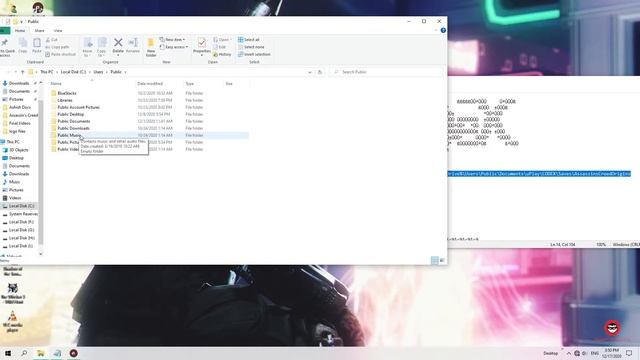The width and height of the screenshot is (640, 360).
Task: Select the Public Desktop folder
Action: tap(71, 114)
